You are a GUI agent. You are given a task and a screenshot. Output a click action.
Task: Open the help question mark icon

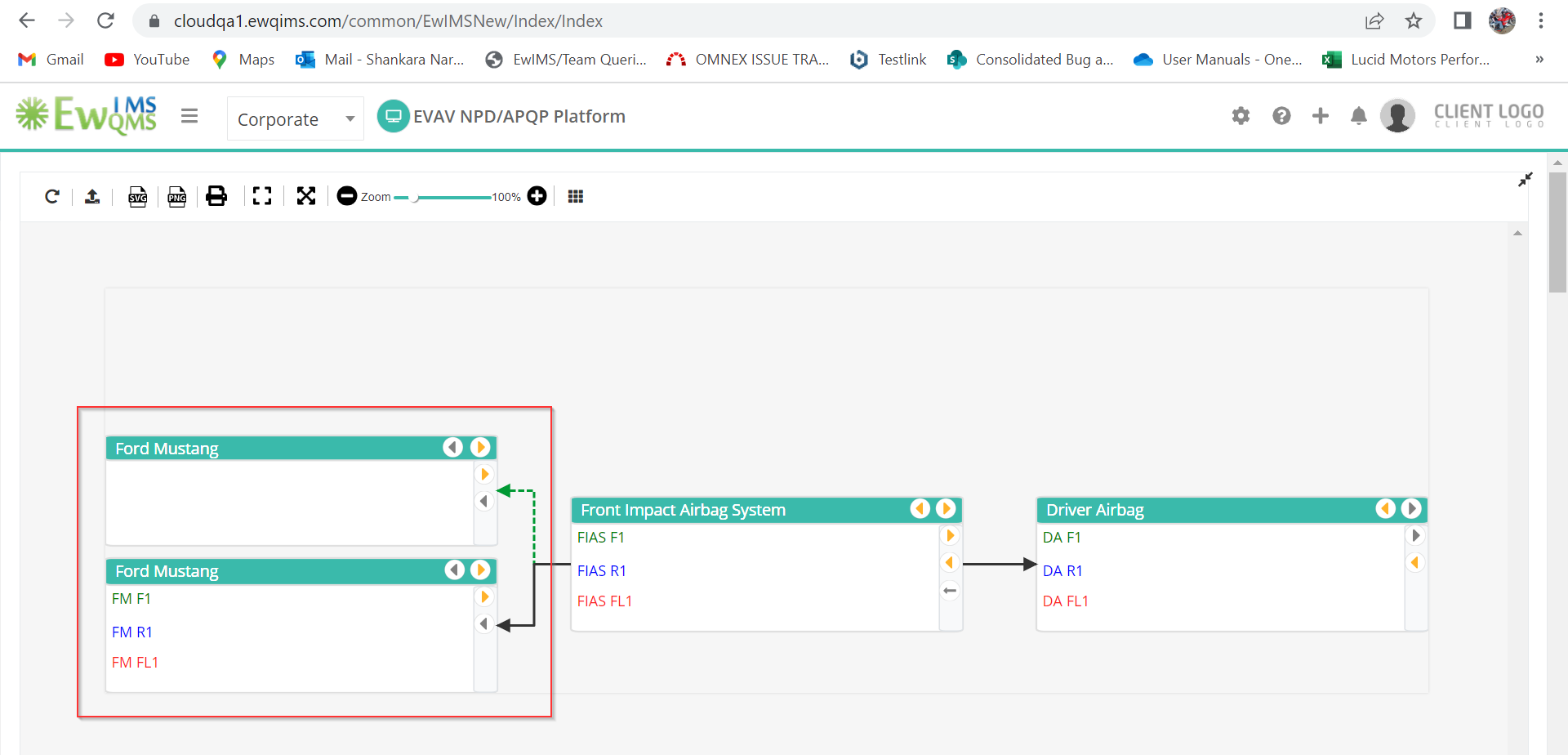point(1281,116)
